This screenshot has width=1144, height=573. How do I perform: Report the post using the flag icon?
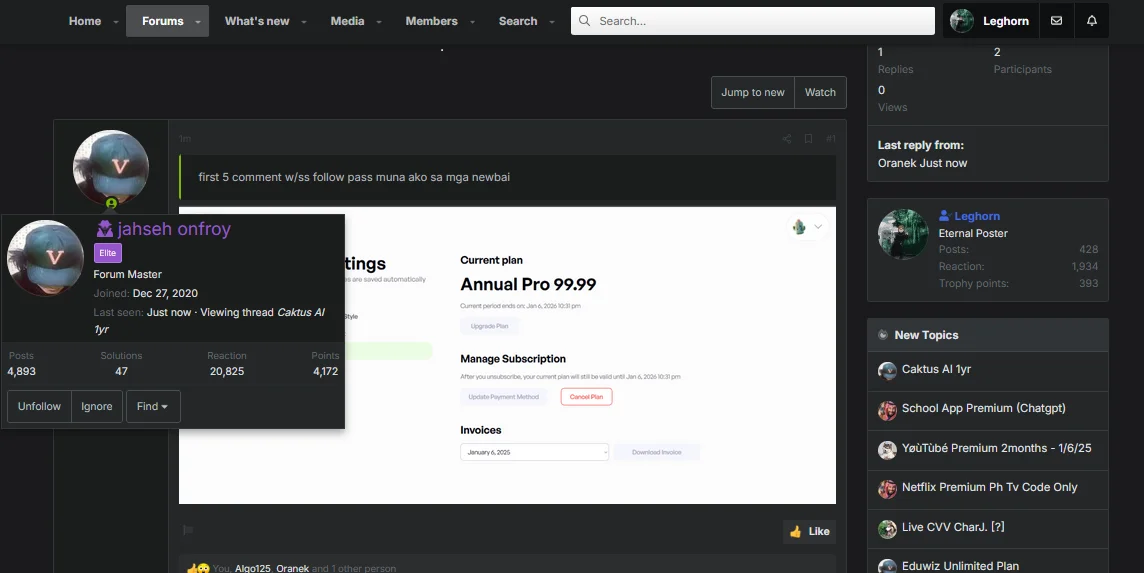click(x=188, y=531)
